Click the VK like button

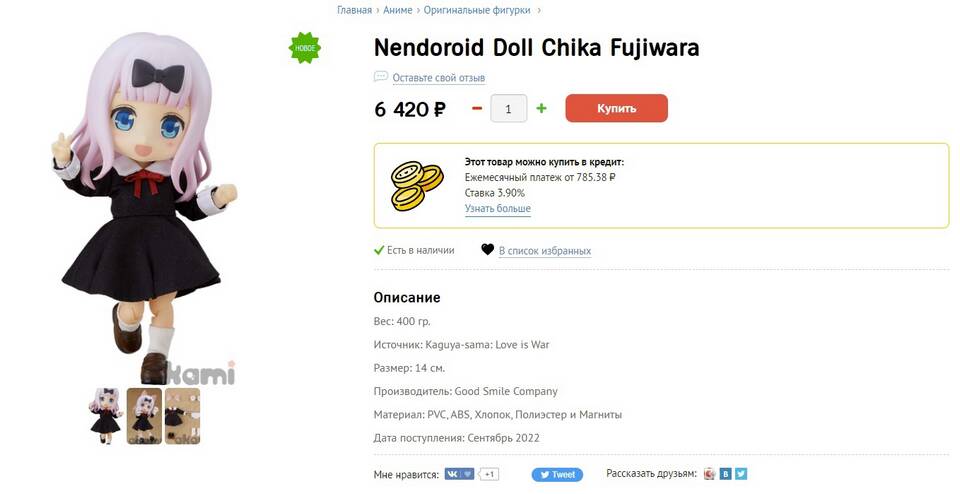coord(459,474)
